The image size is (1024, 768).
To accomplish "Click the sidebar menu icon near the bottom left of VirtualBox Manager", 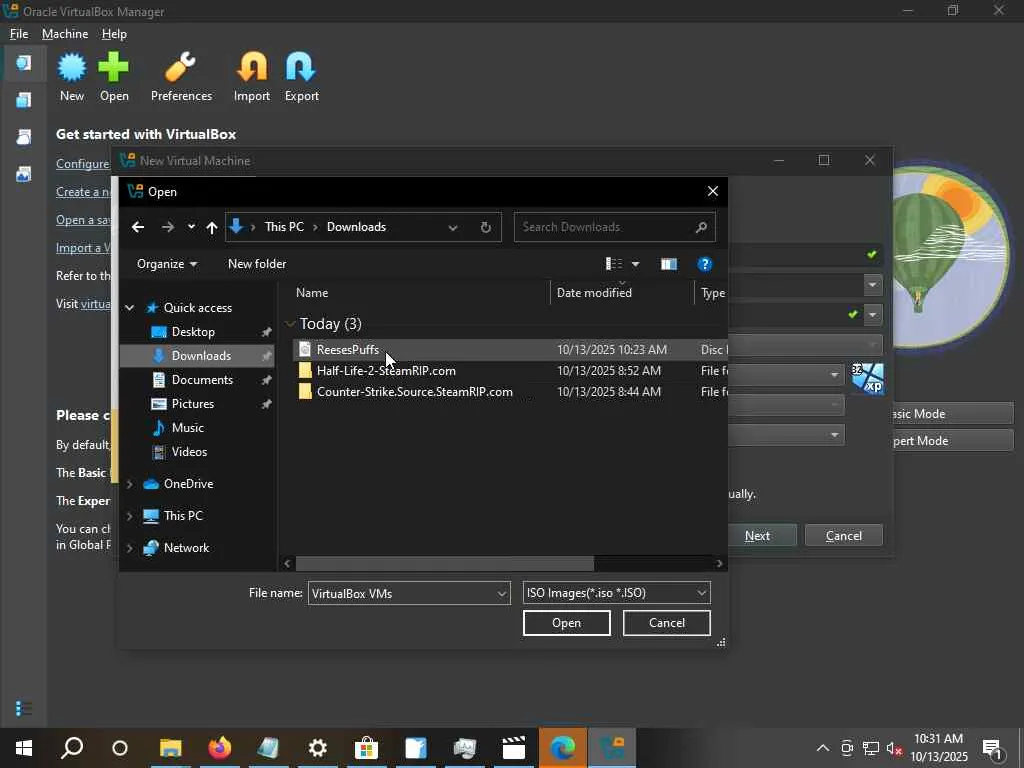I will pos(24,708).
